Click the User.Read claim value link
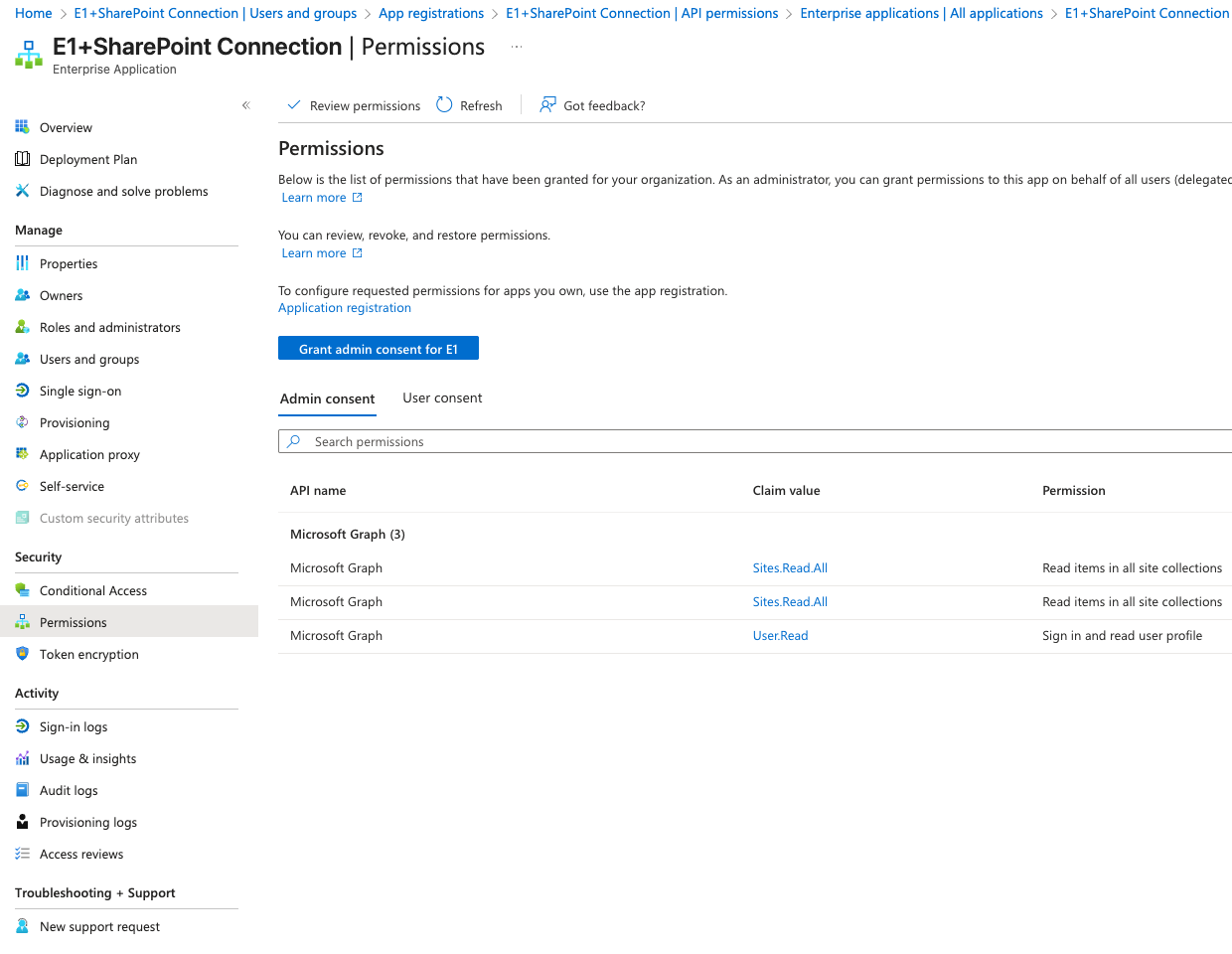This screenshot has height=954, width=1232. click(x=780, y=636)
